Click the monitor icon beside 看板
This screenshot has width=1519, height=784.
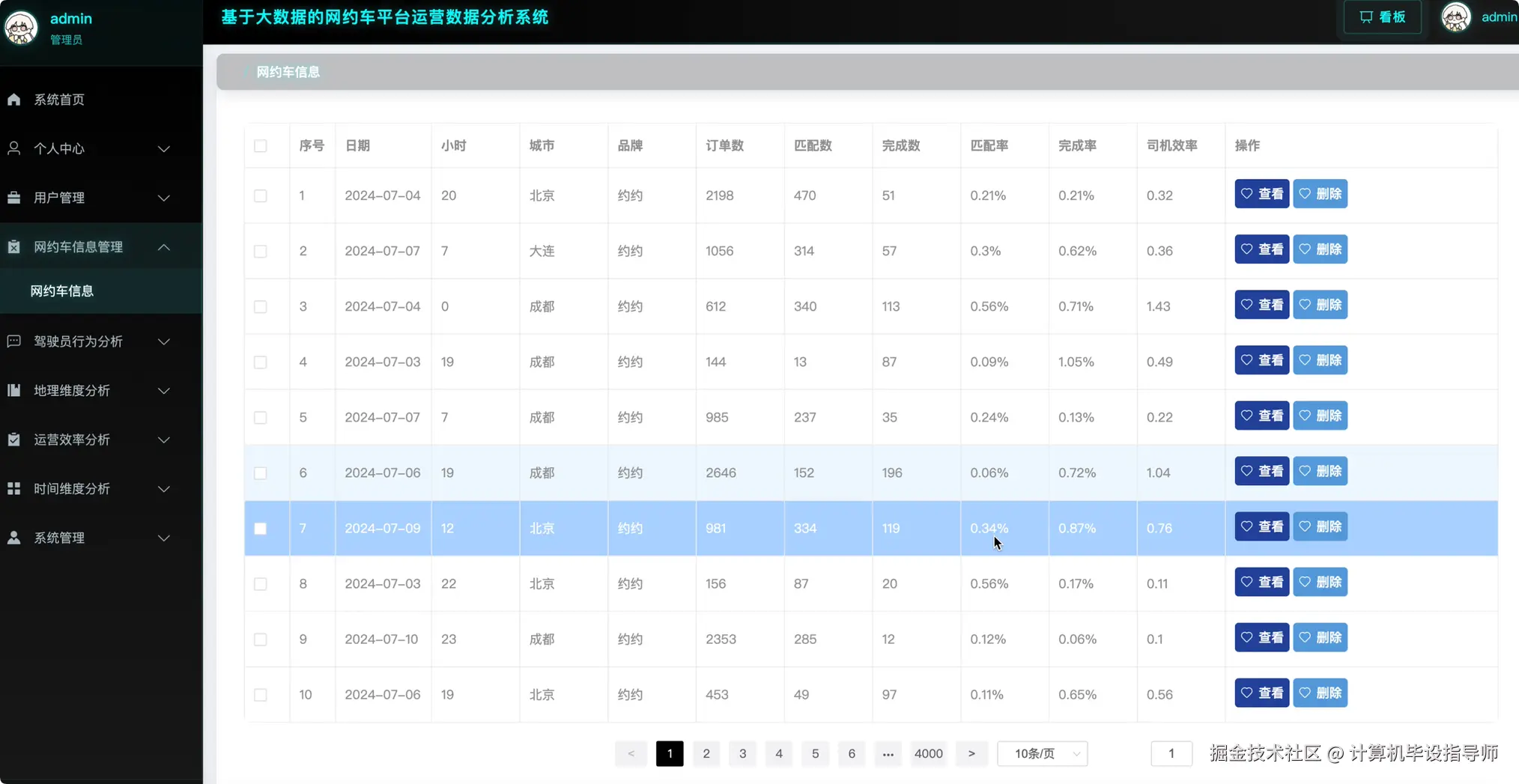click(1366, 16)
